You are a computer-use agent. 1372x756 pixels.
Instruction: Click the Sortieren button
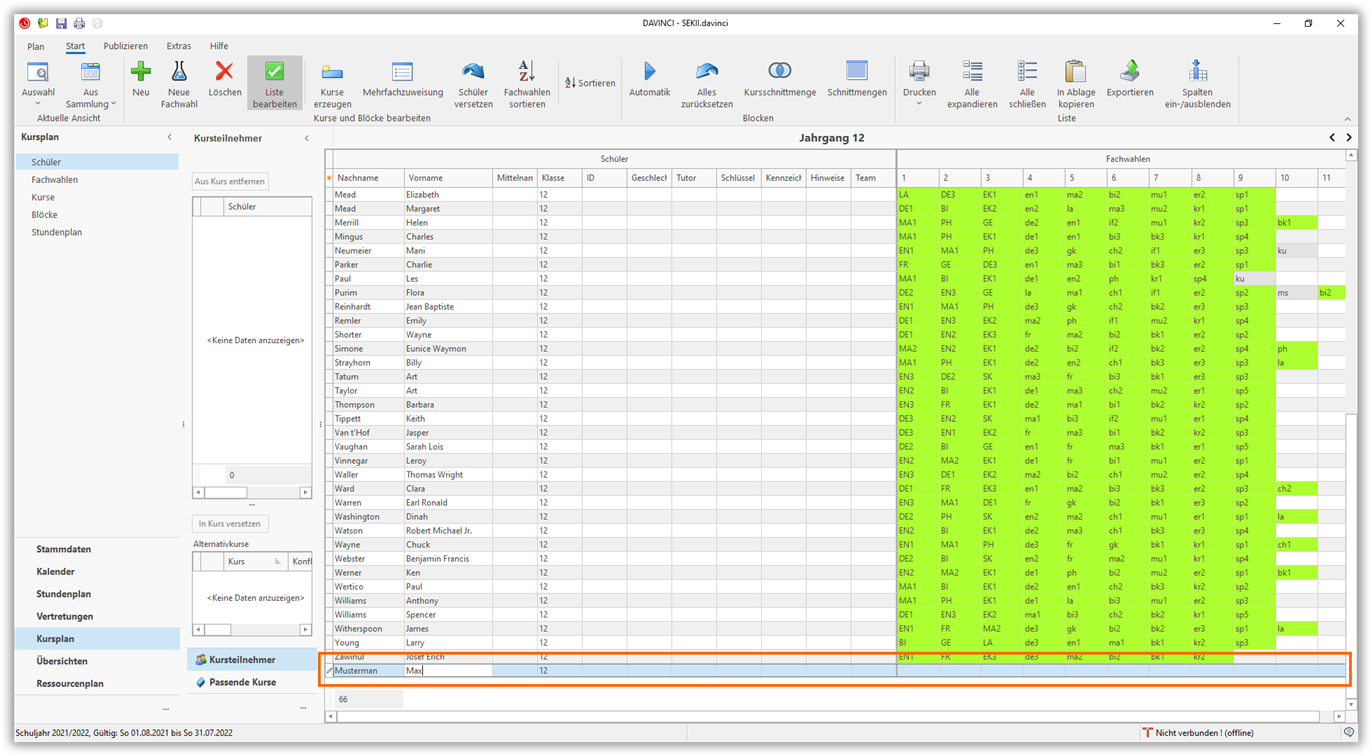coord(590,83)
